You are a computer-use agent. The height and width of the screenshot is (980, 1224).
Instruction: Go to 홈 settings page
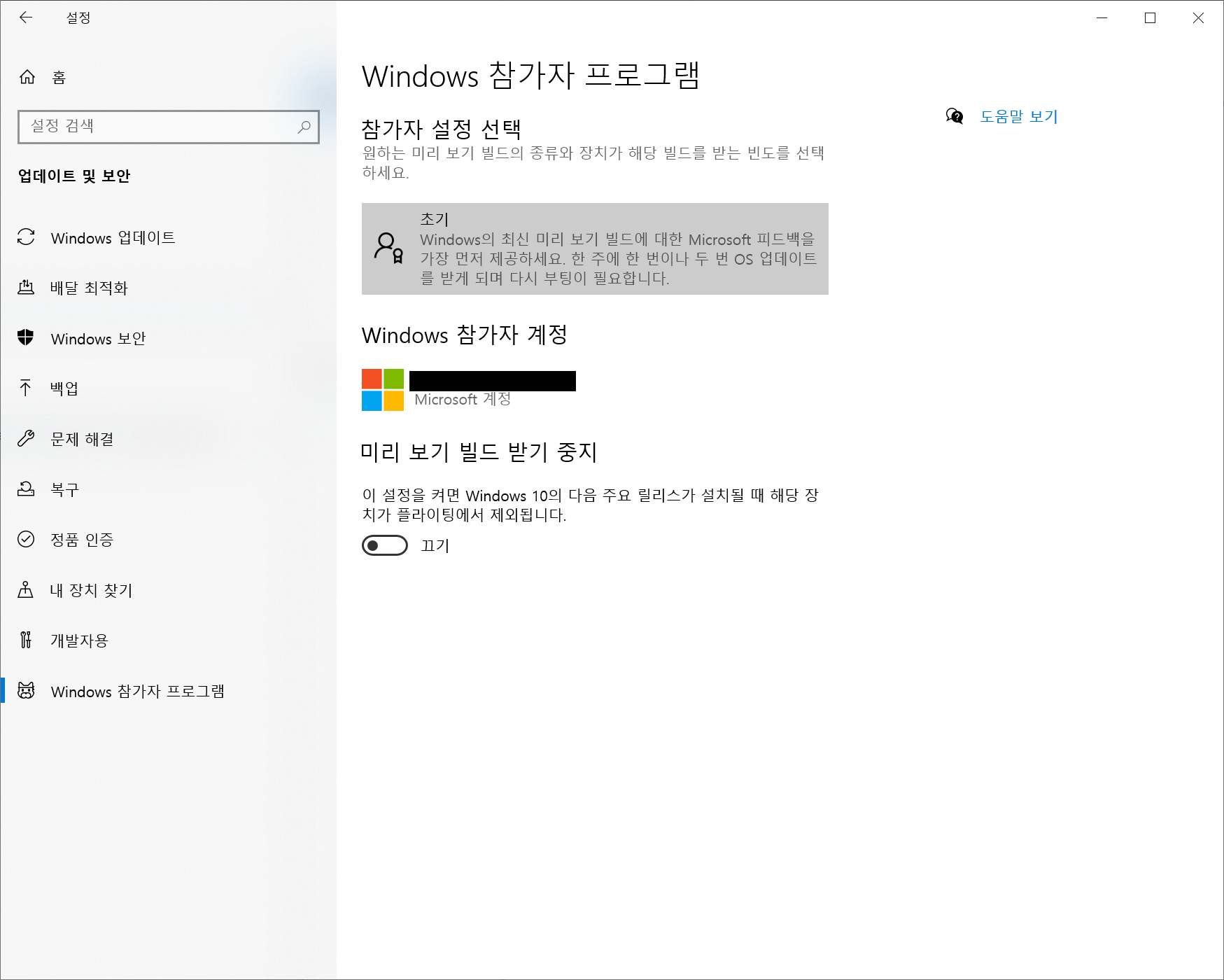pos(168,77)
